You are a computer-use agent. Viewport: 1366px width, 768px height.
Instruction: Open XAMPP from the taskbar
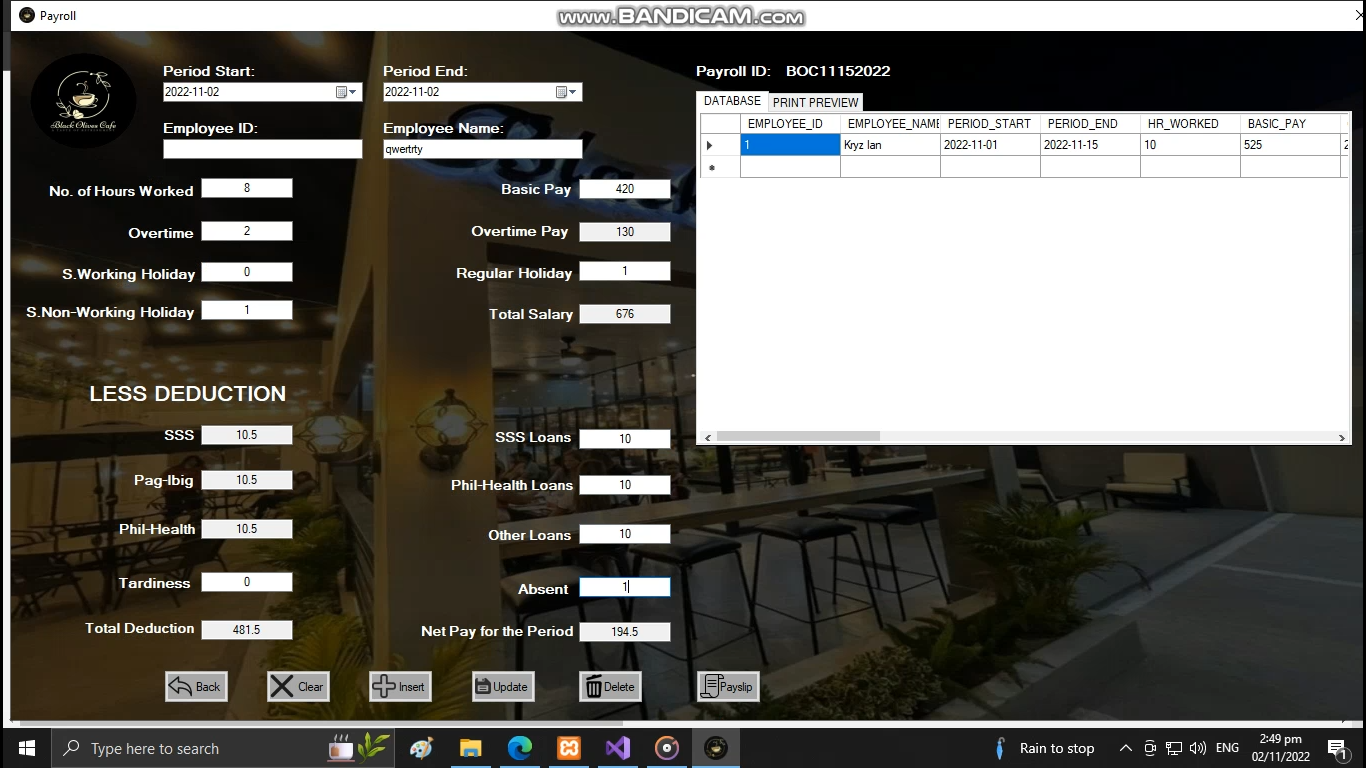click(x=568, y=748)
